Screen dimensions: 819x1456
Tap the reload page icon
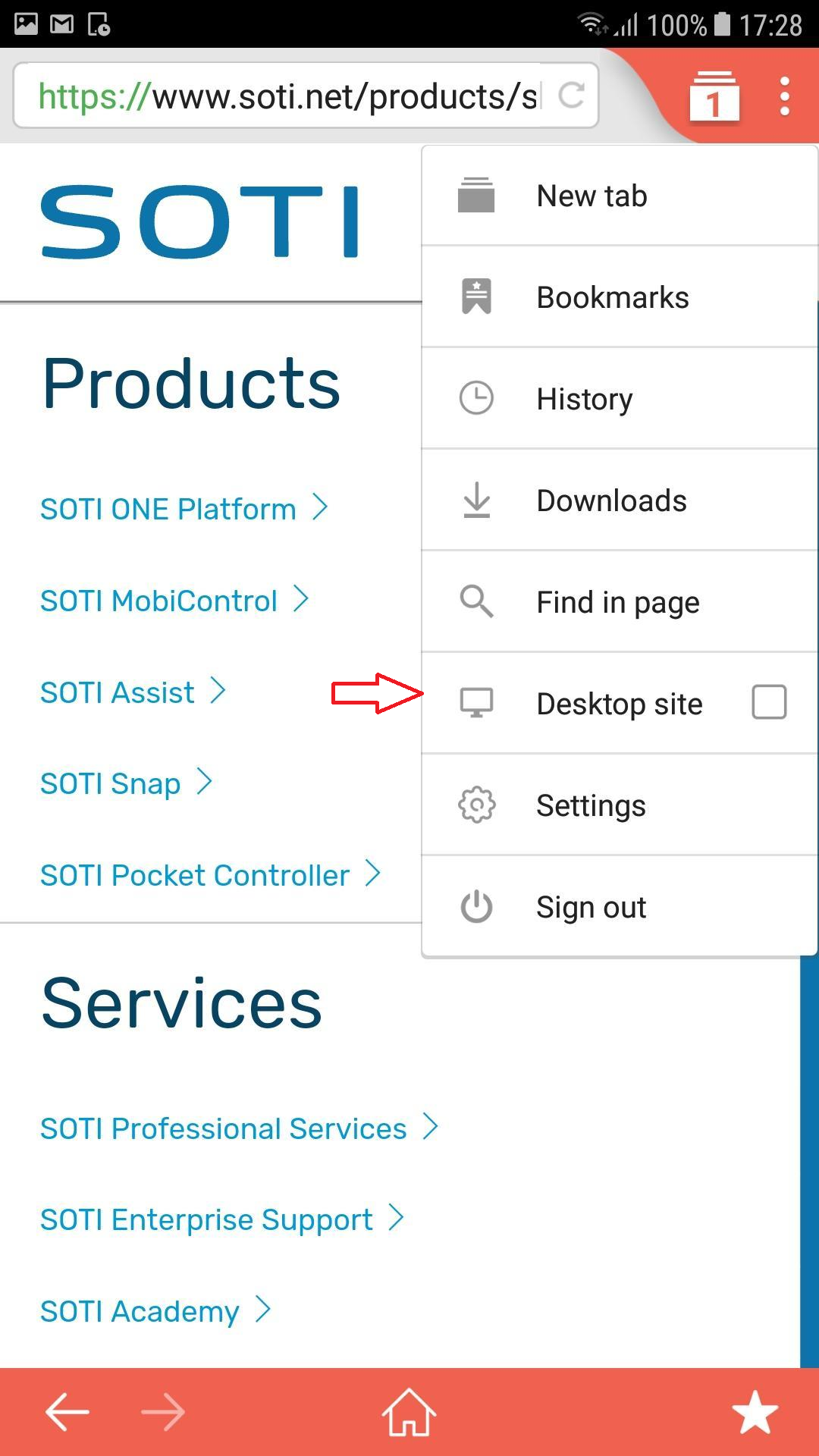pos(571,96)
